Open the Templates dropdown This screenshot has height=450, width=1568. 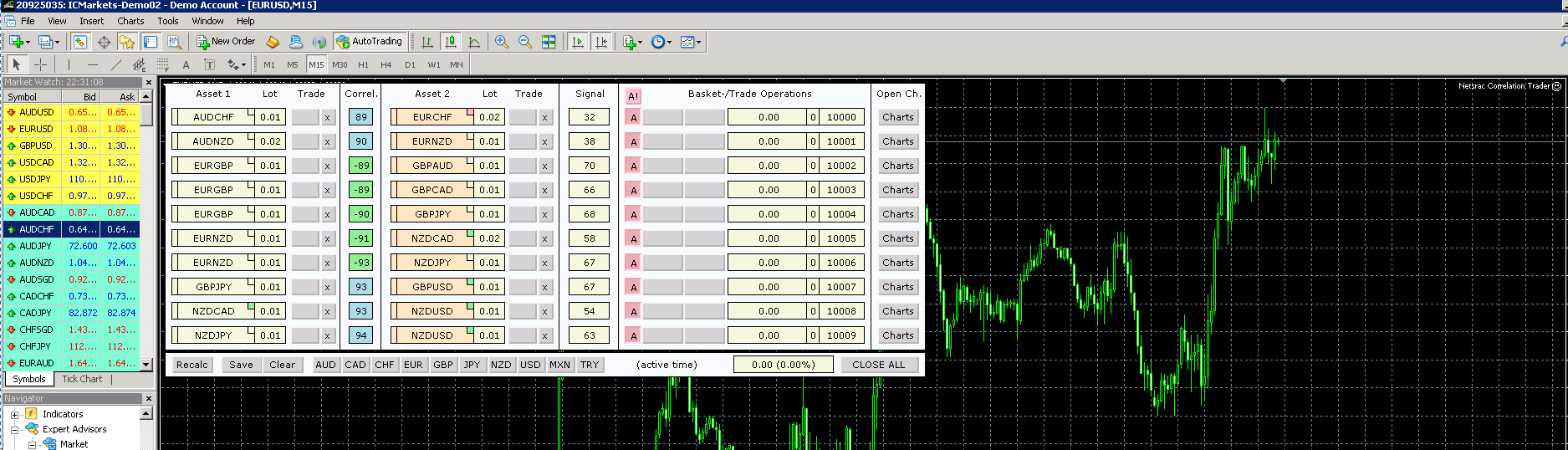(x=690, y=41)
